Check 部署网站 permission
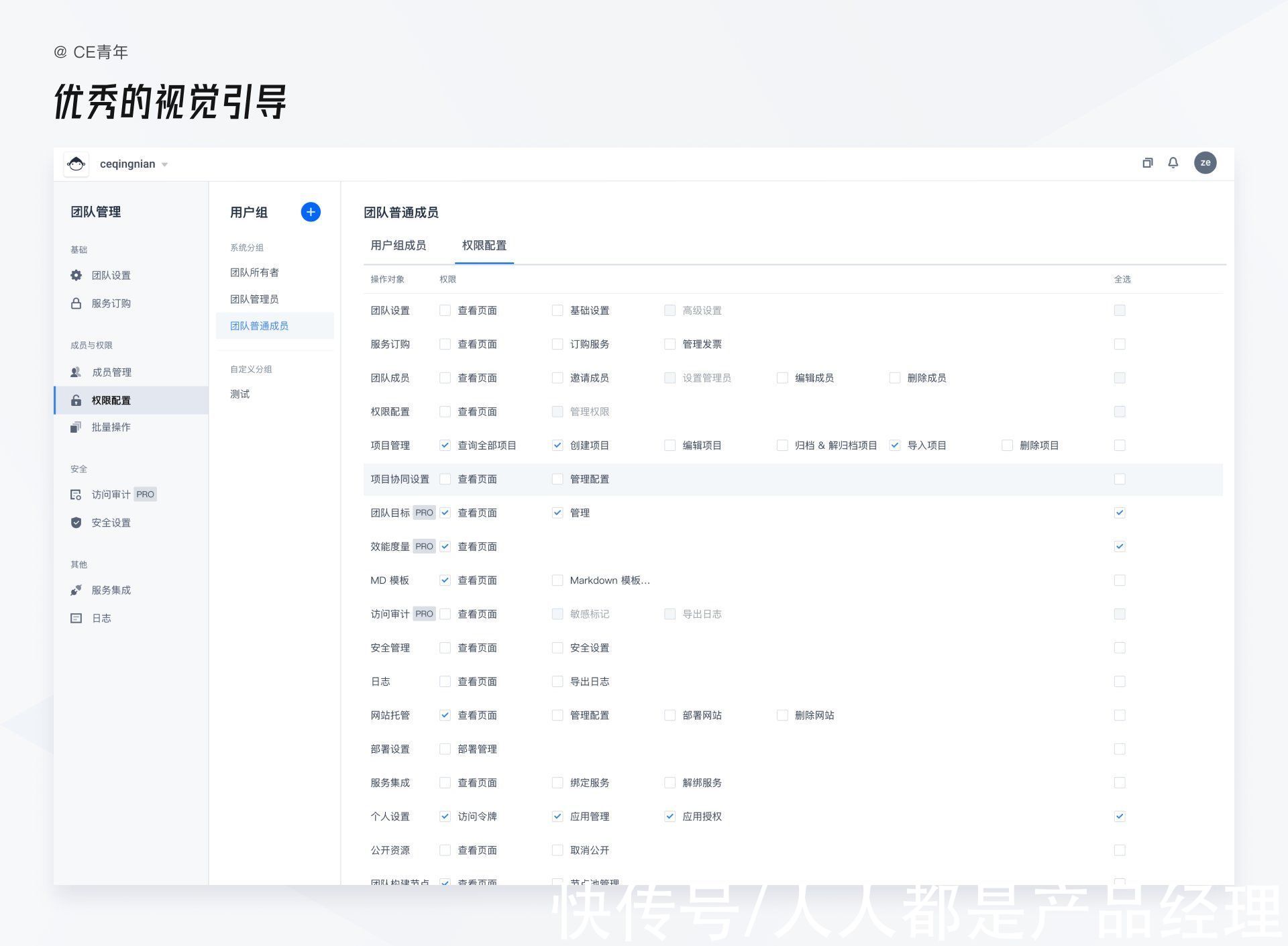Image resolution: width=1288 pixels, height=946 pixels. coord(669,715)
